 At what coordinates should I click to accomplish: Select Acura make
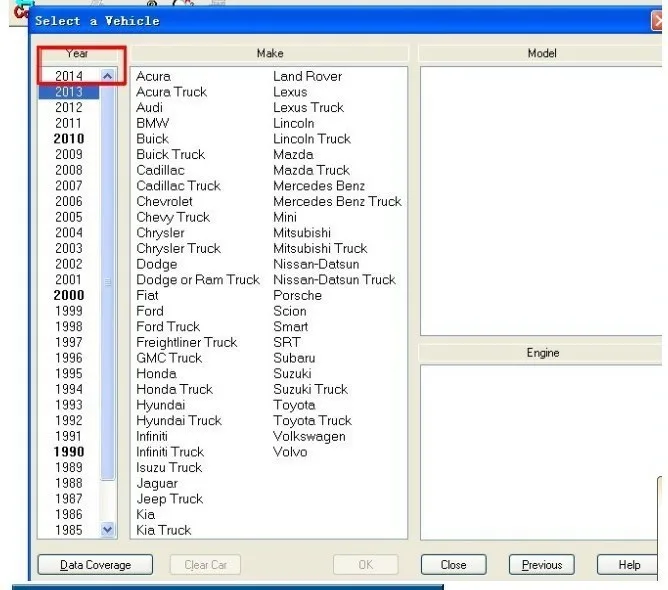pos(153,76)
